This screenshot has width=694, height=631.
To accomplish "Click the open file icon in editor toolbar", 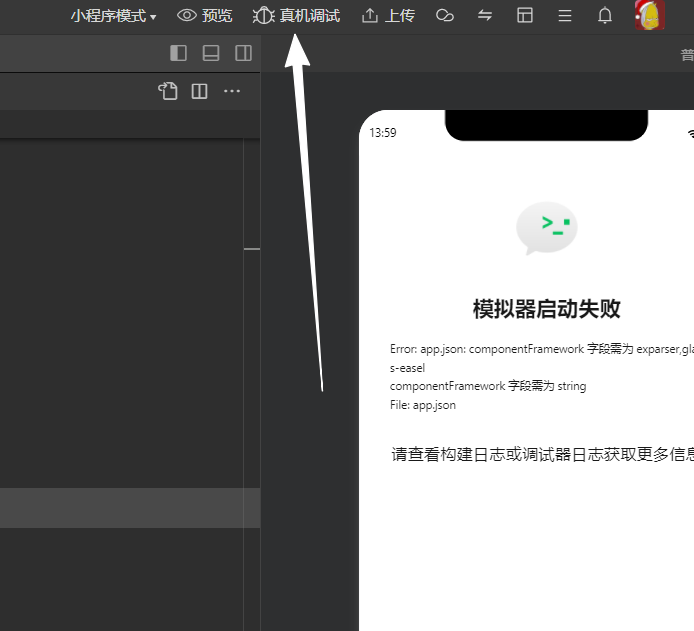I will pyautogui.click(x=168, y=91).
